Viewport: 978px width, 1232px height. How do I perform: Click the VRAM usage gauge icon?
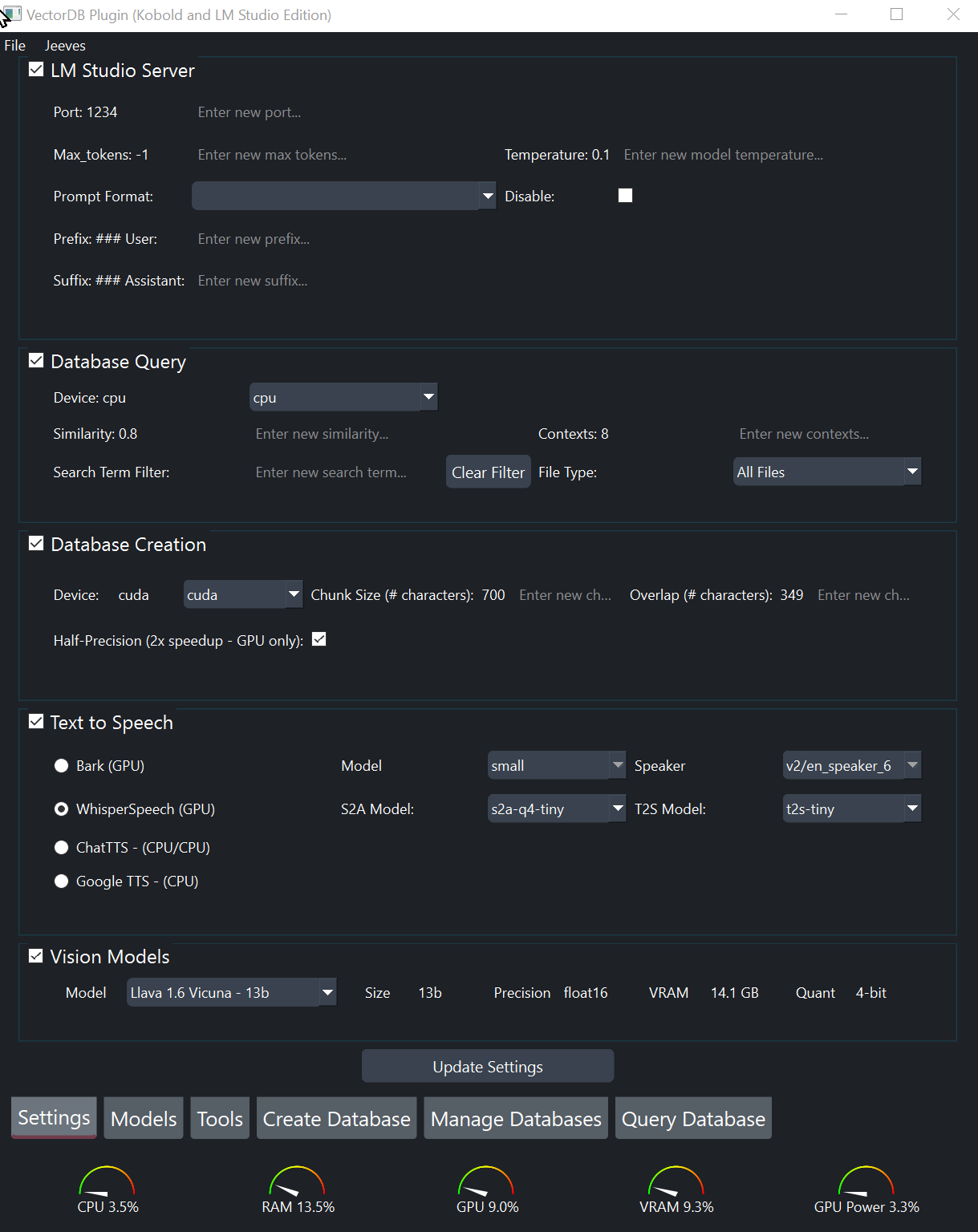676,1181
